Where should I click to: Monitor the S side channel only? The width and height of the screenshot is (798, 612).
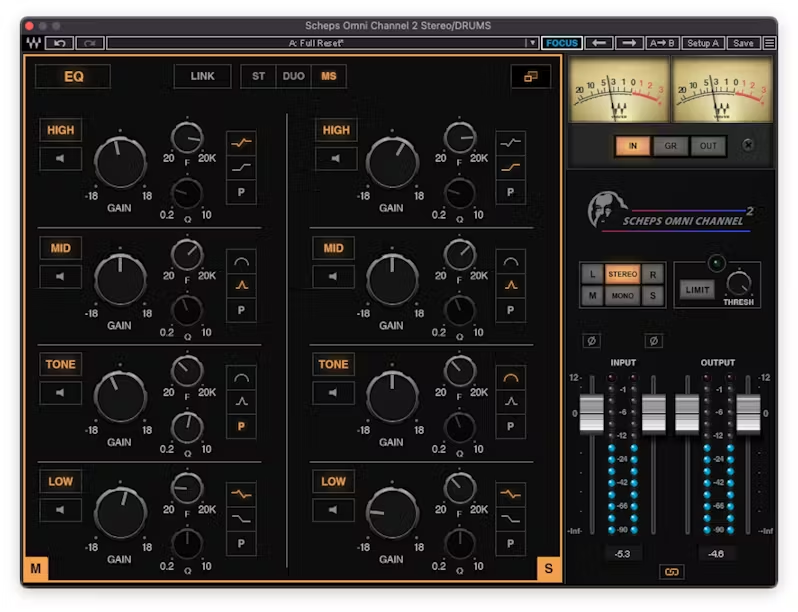tap(653, 296)
